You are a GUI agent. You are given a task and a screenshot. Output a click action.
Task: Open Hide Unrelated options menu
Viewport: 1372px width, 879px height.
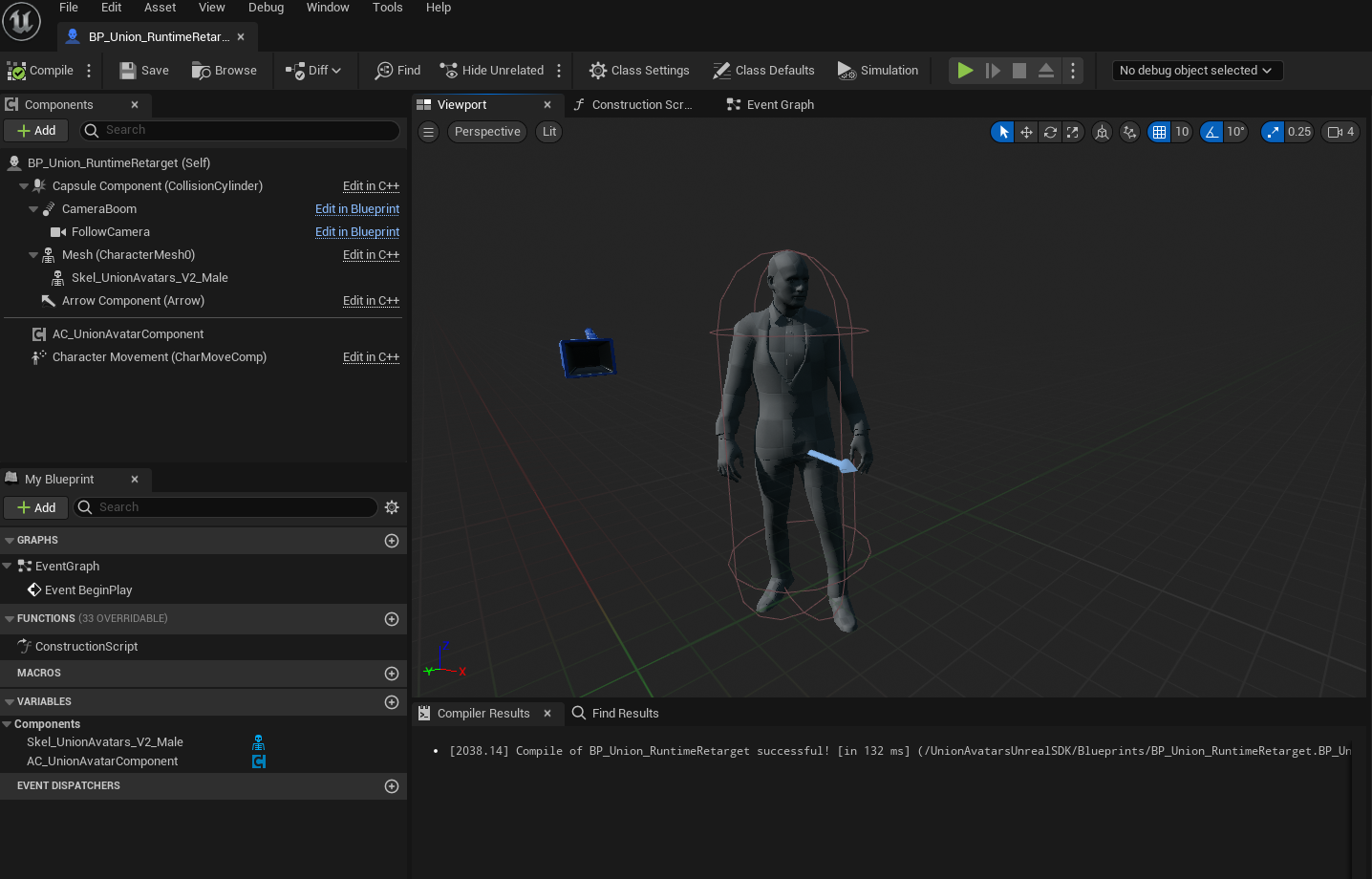[559, 71]
